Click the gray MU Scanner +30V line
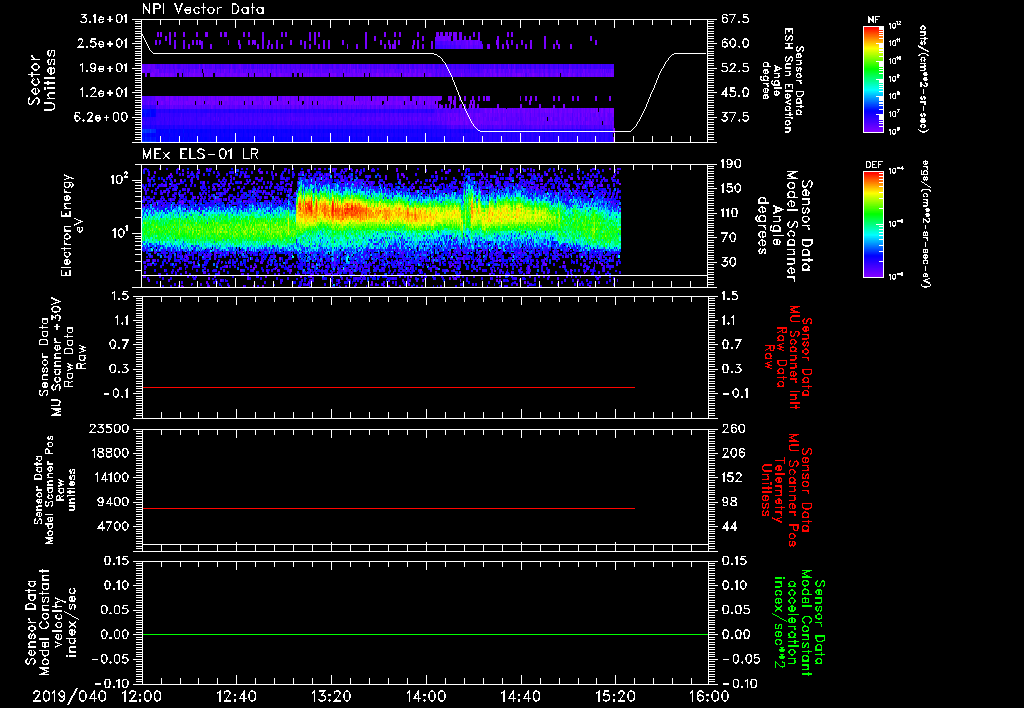This screenshot has height=708, width=1024. [x=388, y=387]
